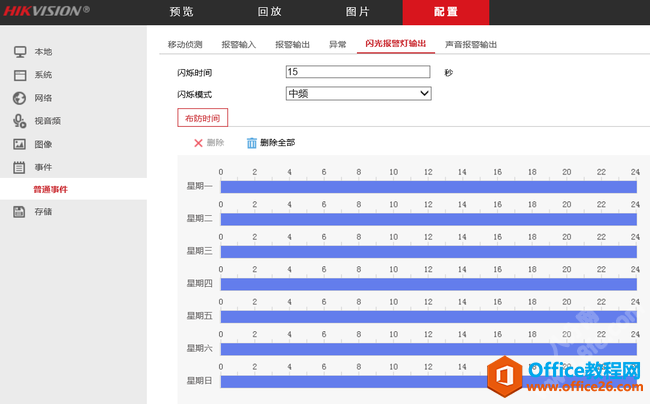The height and width of the screenshot is (404, 650).
Task: Click the 星期四 blue schedule bar
Action: (x=428, y=284)
